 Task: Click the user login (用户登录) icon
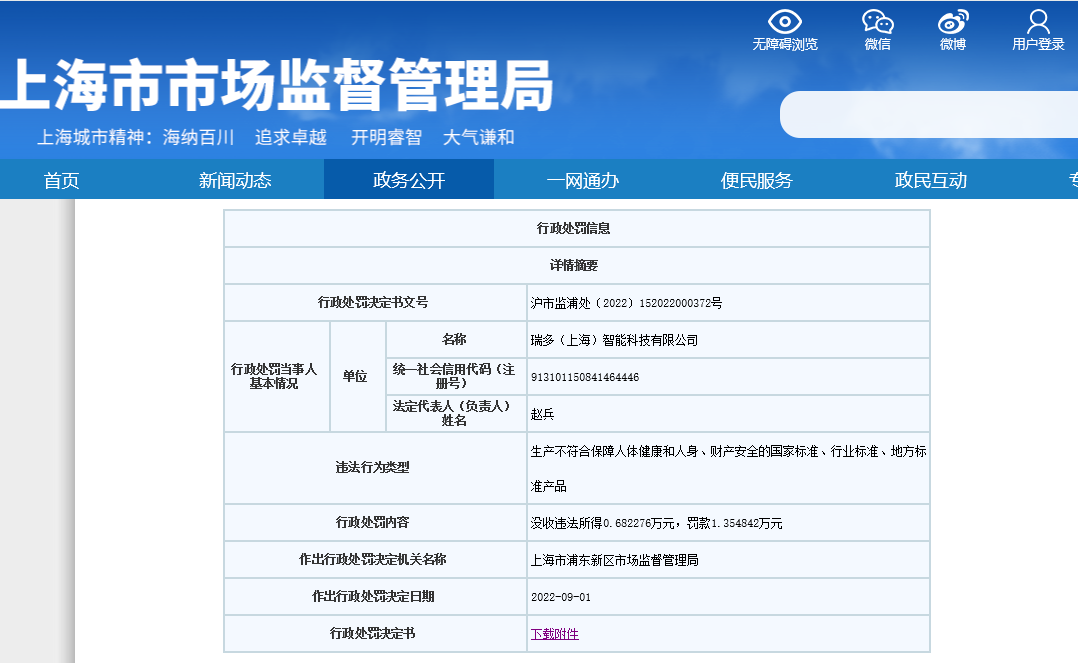(x=1038, y=21)
